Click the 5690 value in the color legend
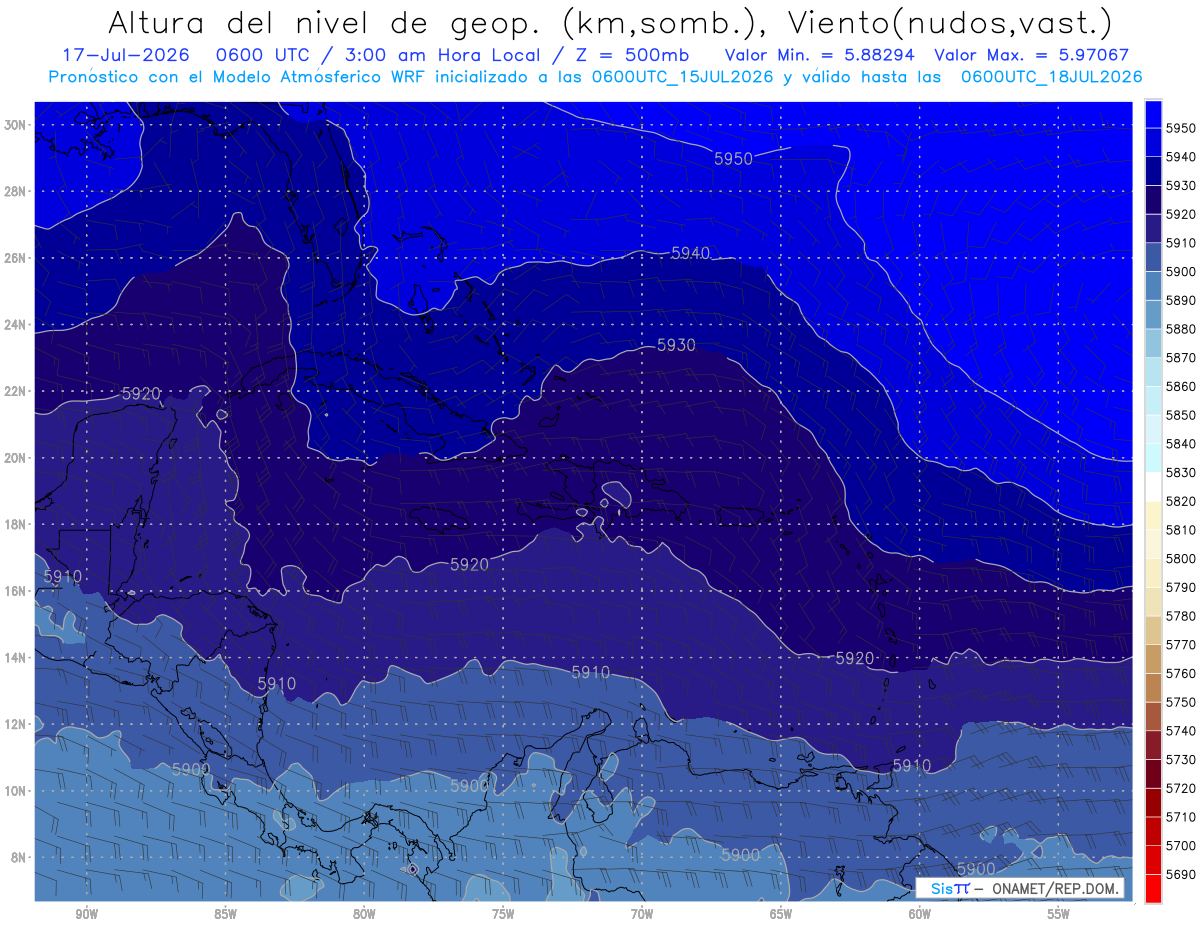The height and width of the screenshot is (927, 1200). point(1180,874)
